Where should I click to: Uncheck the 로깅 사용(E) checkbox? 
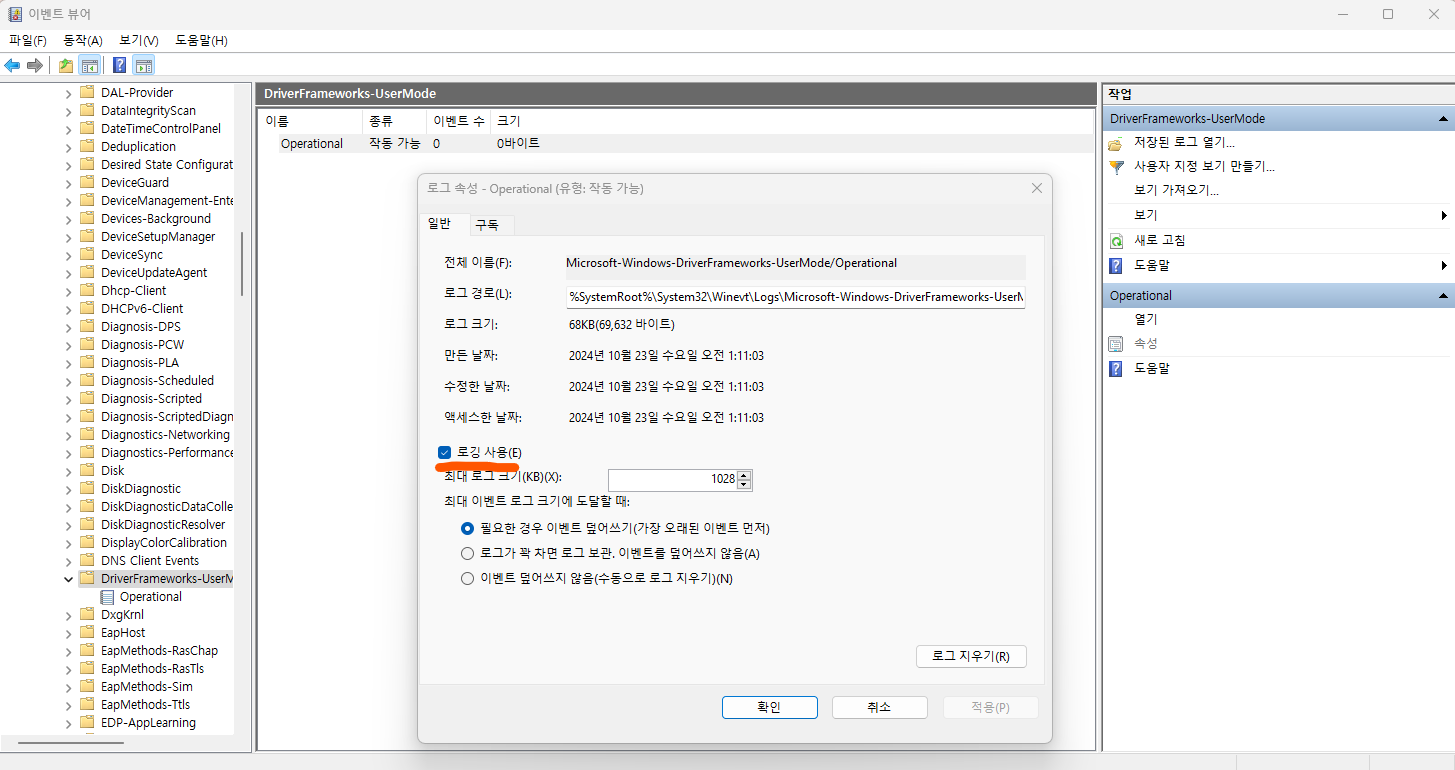445,453
